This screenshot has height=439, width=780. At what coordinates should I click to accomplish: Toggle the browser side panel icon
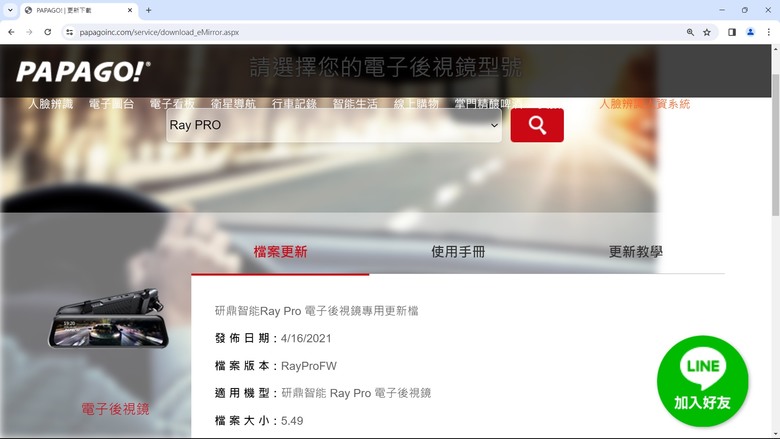click(732, 32)
